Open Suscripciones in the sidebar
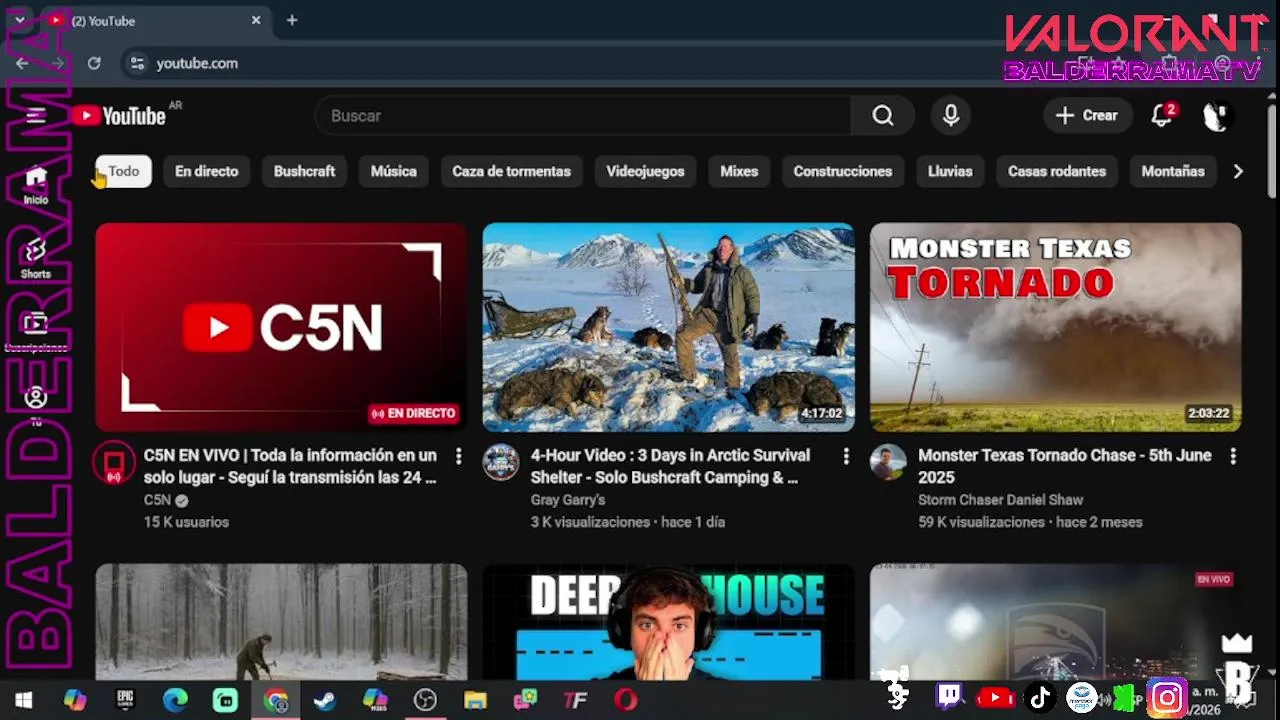The width and height of the screenshot is (1280, 720). (x=36, y=333)
